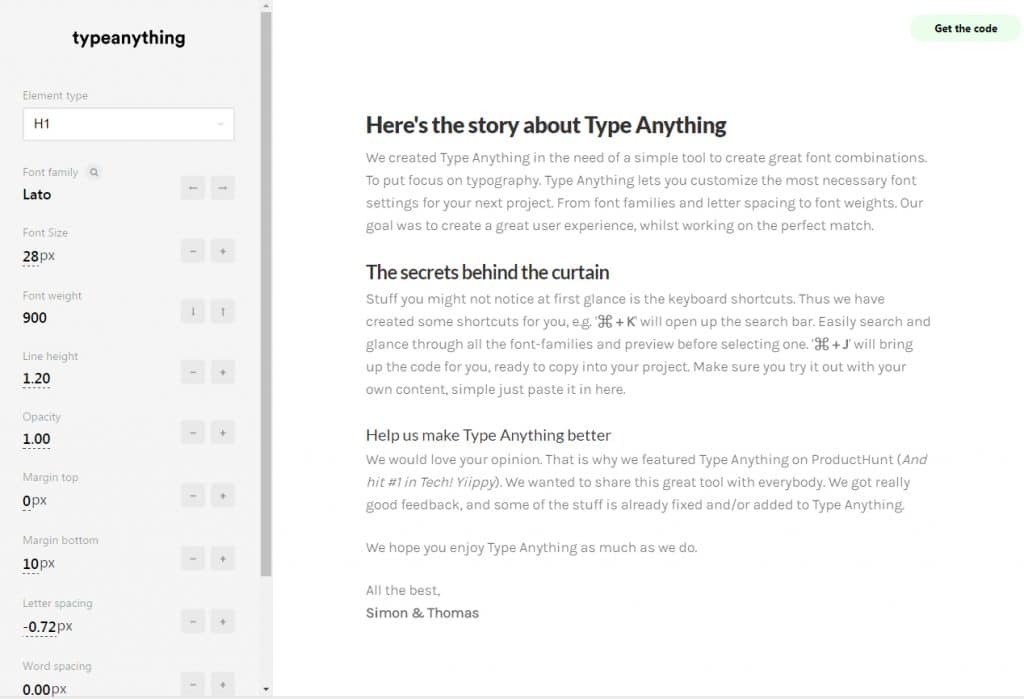
Task: Decrease margin bottom minus button
Action: [193, 559]
